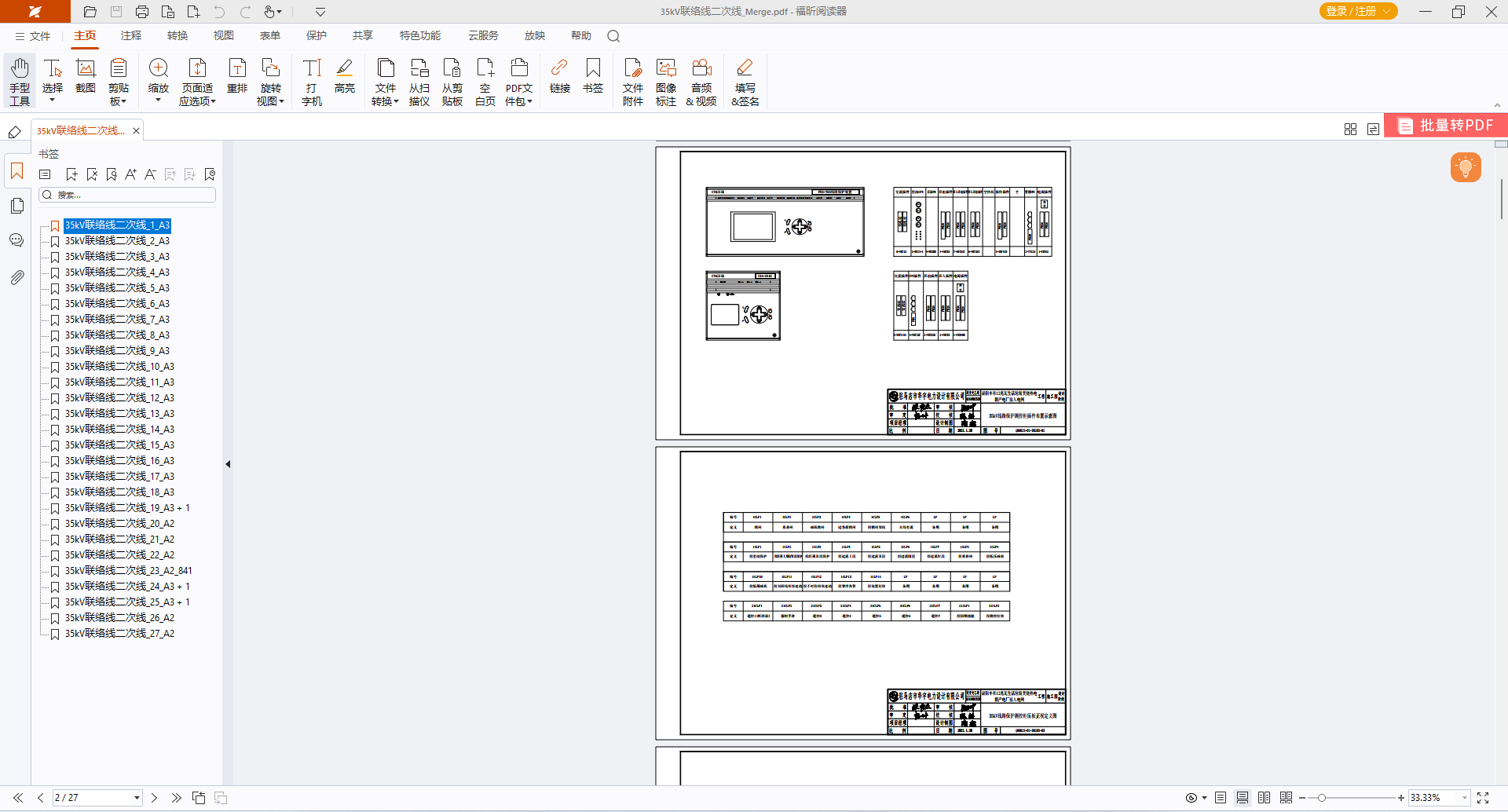1508x812 pixels.
Task: Select the Hand tool (手型工具)
Action: [20, 80]
